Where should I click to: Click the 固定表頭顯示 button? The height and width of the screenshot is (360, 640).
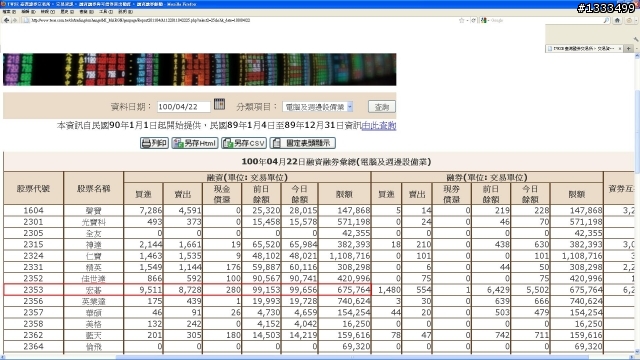coord(302,143)
